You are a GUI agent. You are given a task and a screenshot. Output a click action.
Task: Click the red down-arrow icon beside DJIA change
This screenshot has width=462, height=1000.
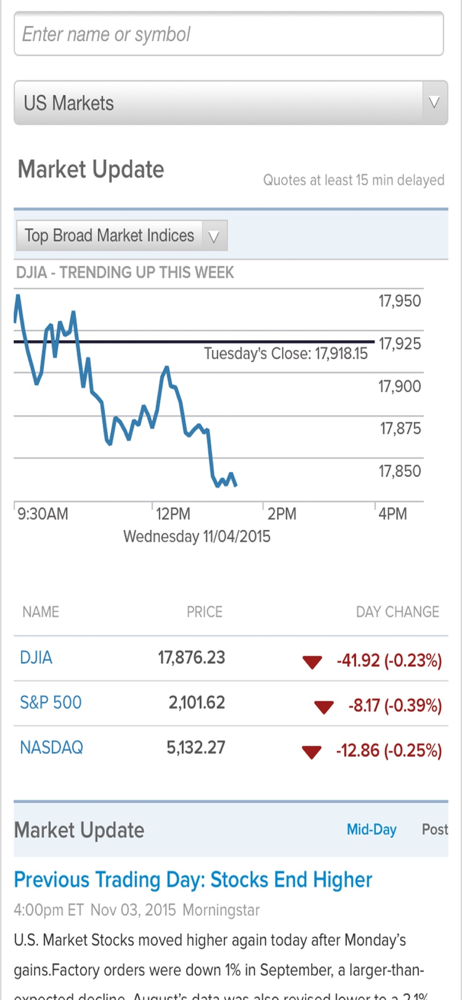point(312,663)
